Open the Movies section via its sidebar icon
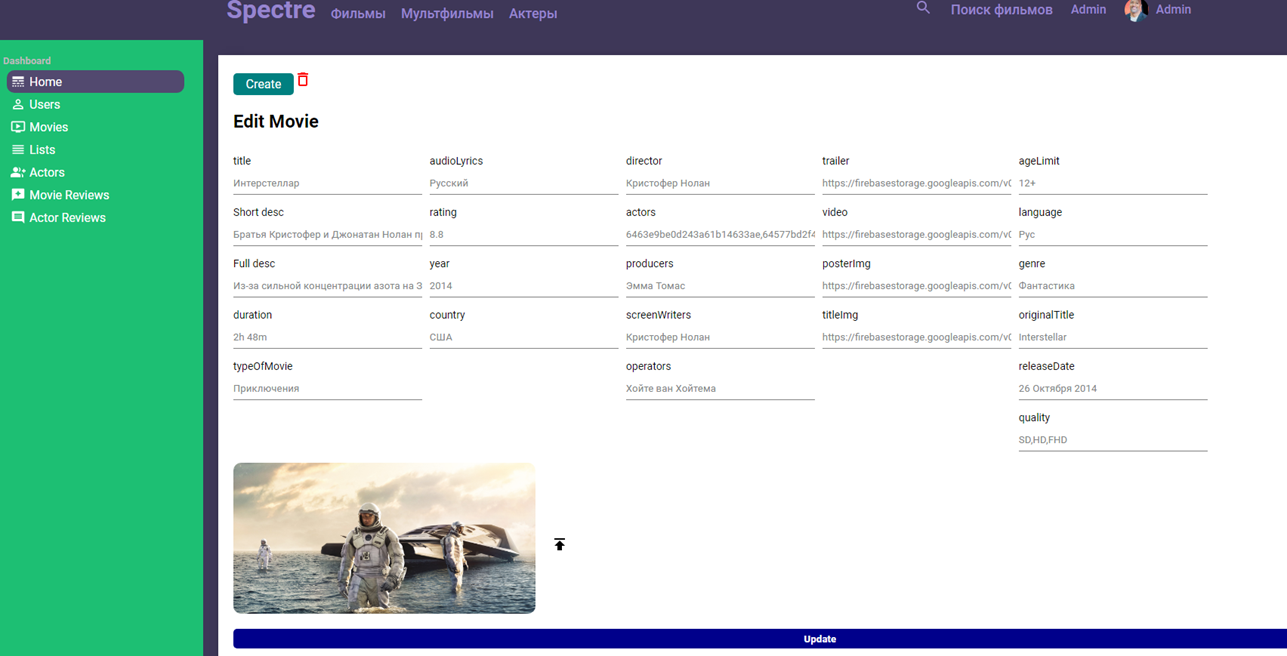 [x=16, y=127]
